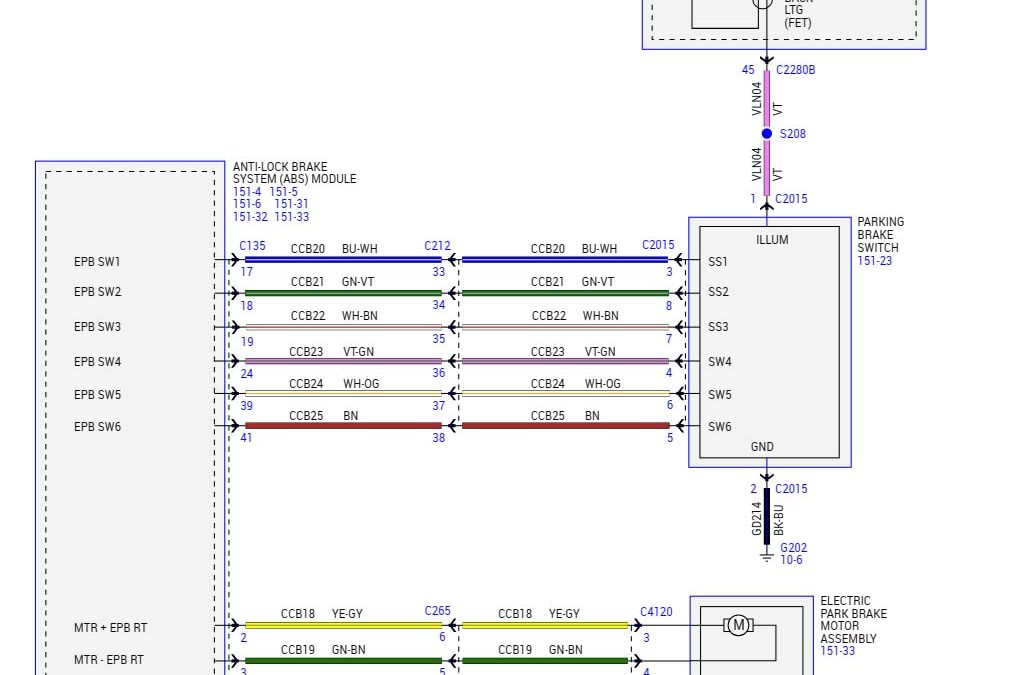Follow the 151-31 ABS module page link
The width and height of the screenshot is (1030, 675).
[292, 204]
